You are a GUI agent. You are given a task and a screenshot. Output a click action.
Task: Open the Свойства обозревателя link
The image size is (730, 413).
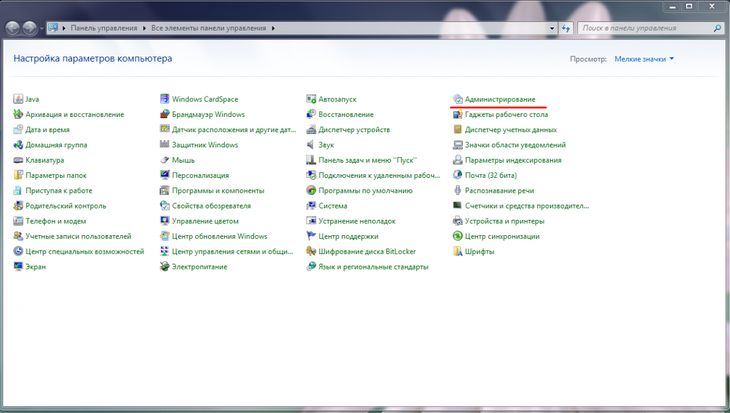[211, 206]
